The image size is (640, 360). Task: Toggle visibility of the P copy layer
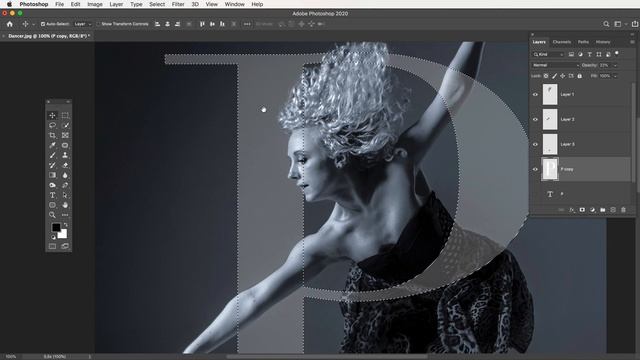535,169
